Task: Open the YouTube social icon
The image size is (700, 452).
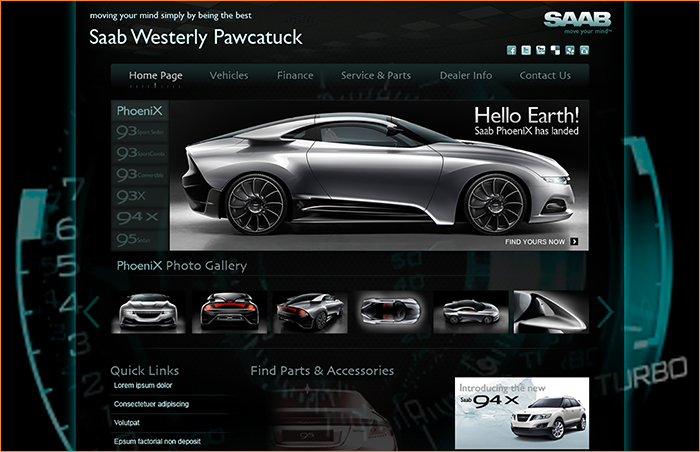Action: pyautogui.click(x=541, y=50)
